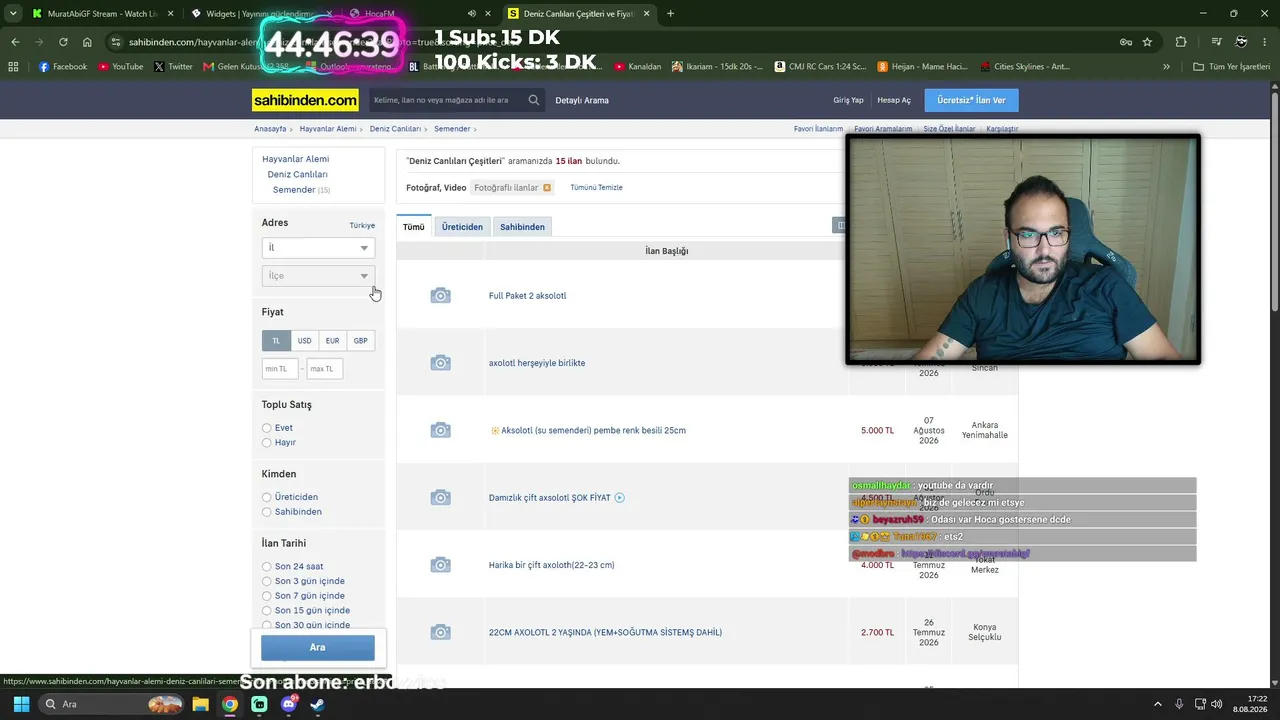Select USD currency for price
1280x720 pixels.
tap(304, 341)
